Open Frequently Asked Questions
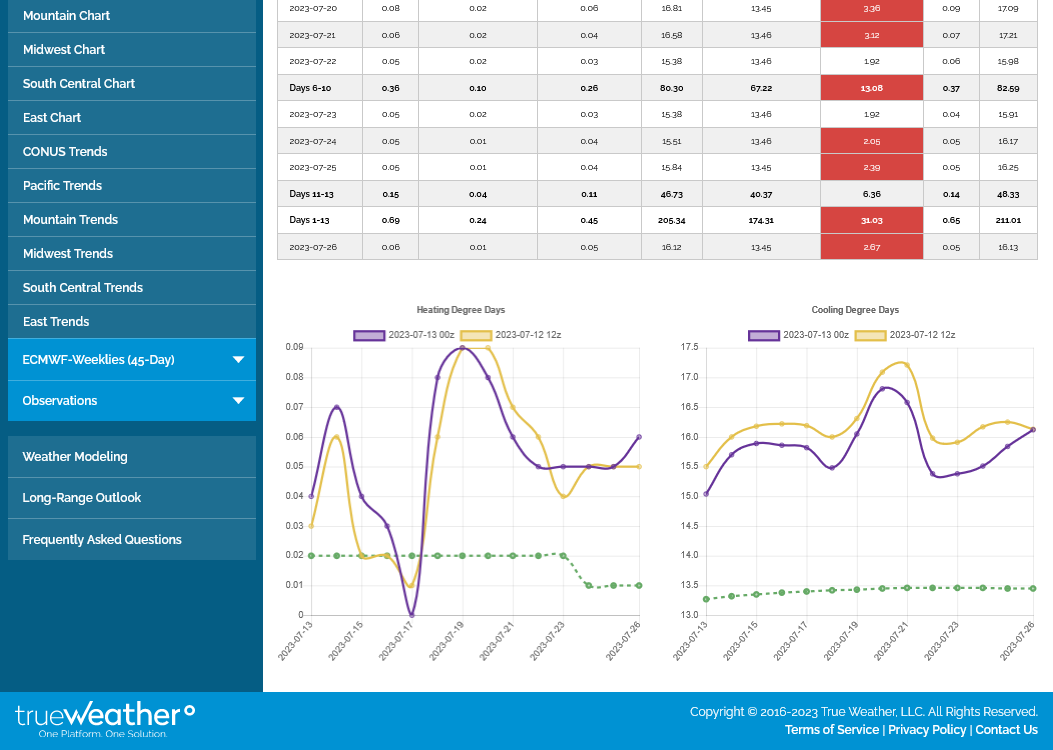 point(102,540)
